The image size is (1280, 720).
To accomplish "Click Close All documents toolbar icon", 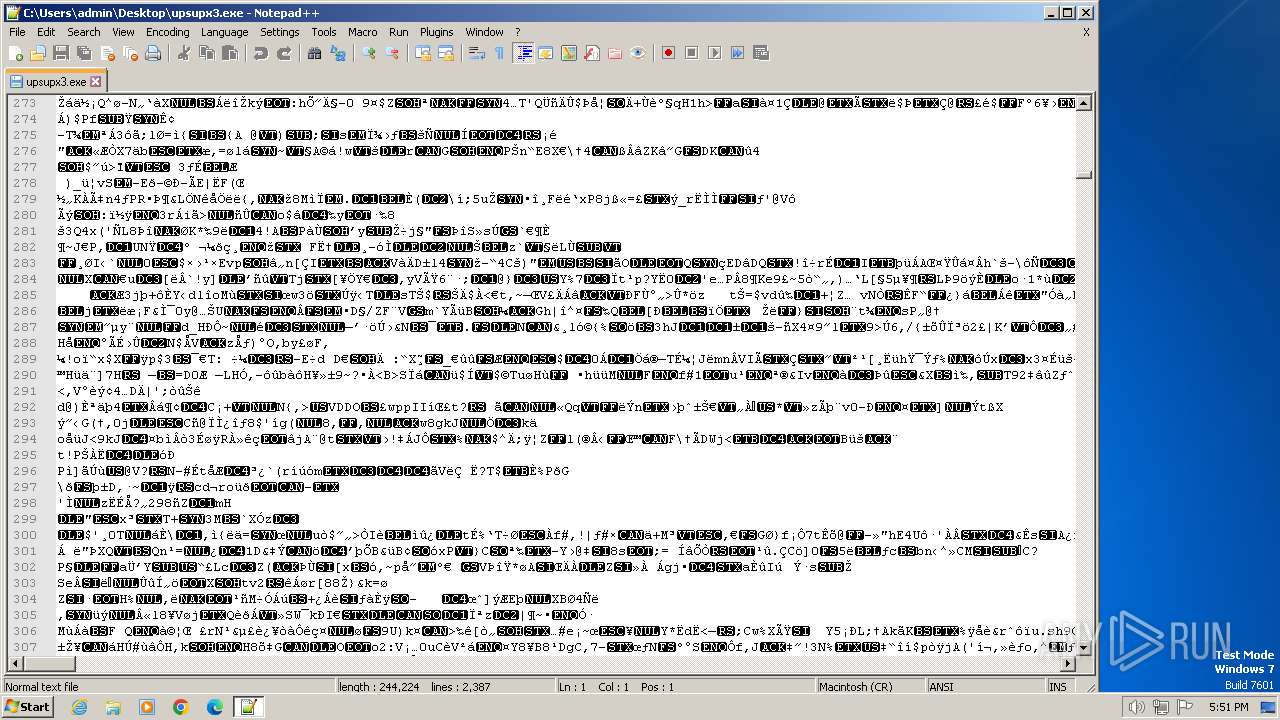I will coord(130,53).
